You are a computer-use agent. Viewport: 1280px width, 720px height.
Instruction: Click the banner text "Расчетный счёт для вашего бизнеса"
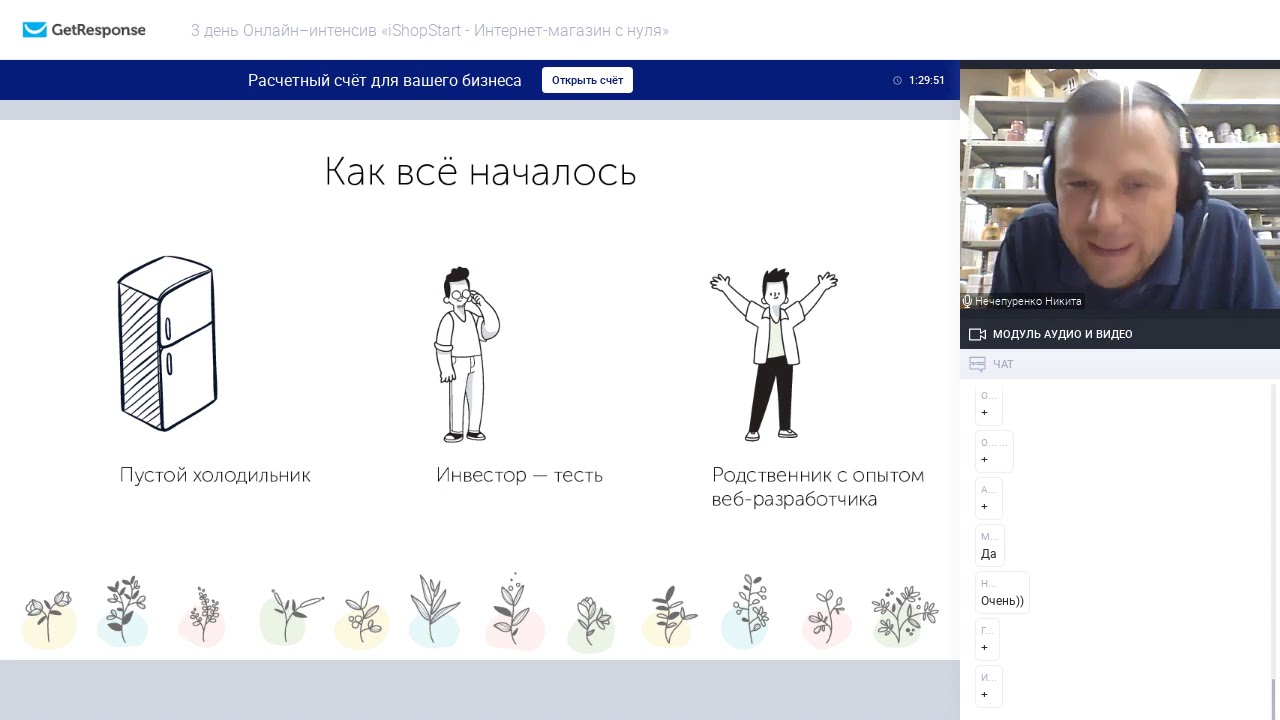point(385,80)
